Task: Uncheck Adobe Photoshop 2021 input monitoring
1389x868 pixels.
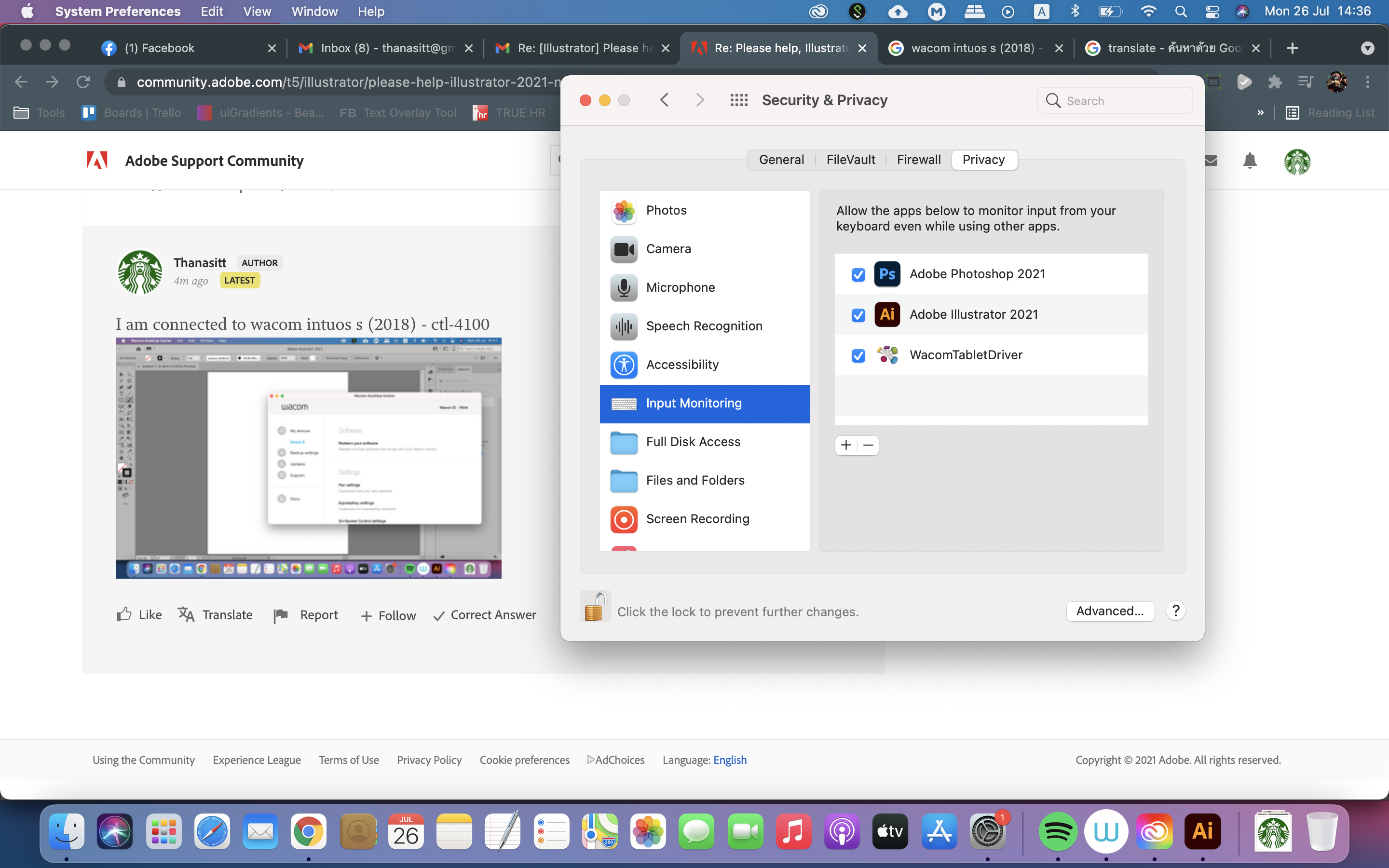Action: click(x=858, y=274)
